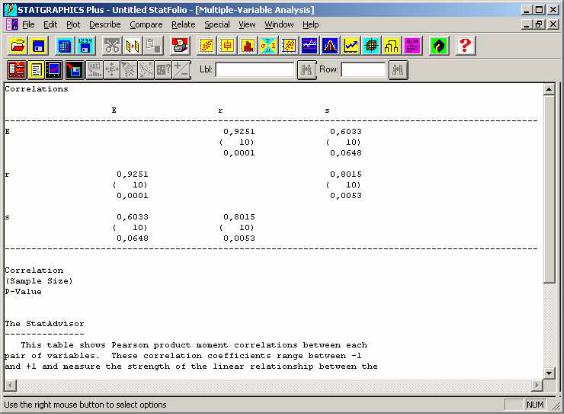The width and height of the screenshot is (564, 414).
Task: Open the Describe menu
Action: pos(105,24)
